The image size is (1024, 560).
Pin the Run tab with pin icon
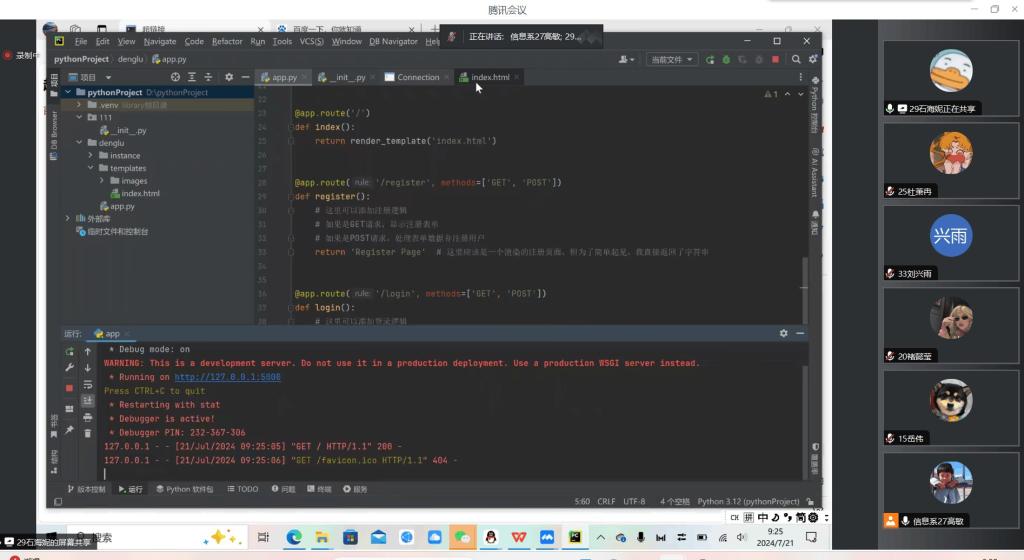tap(69, 430)
